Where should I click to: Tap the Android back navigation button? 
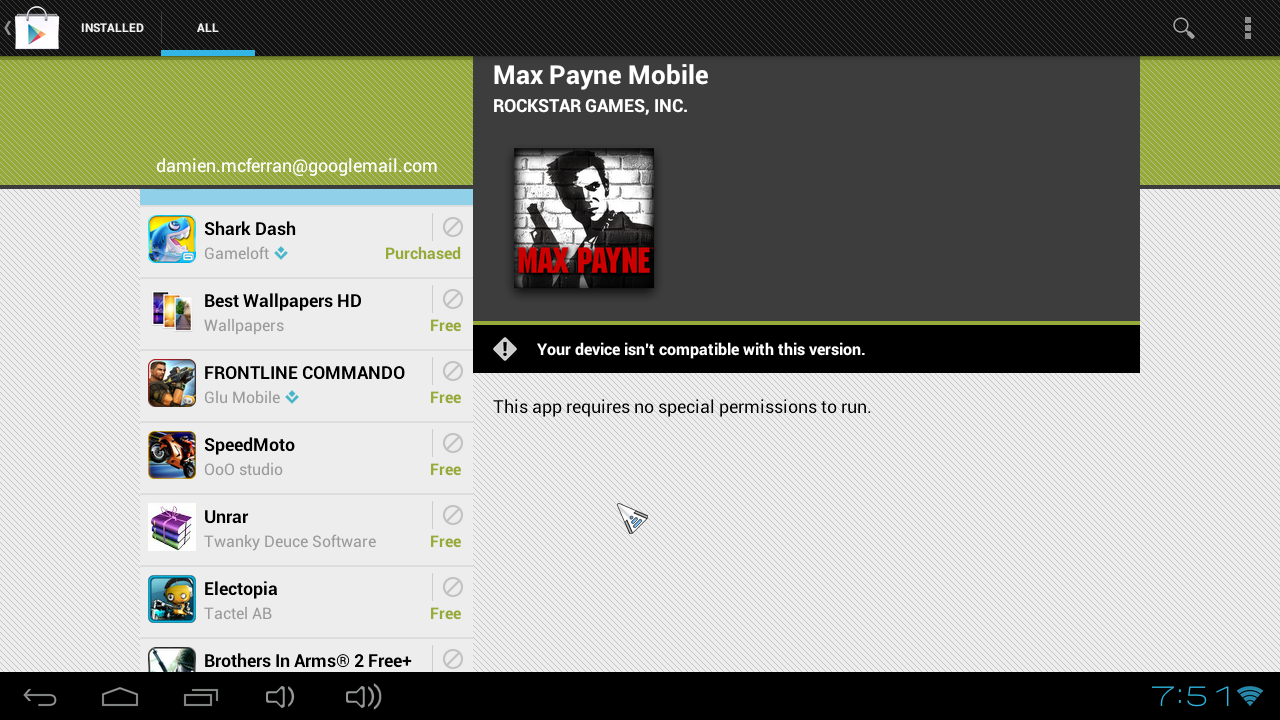[x=40, y=697]
